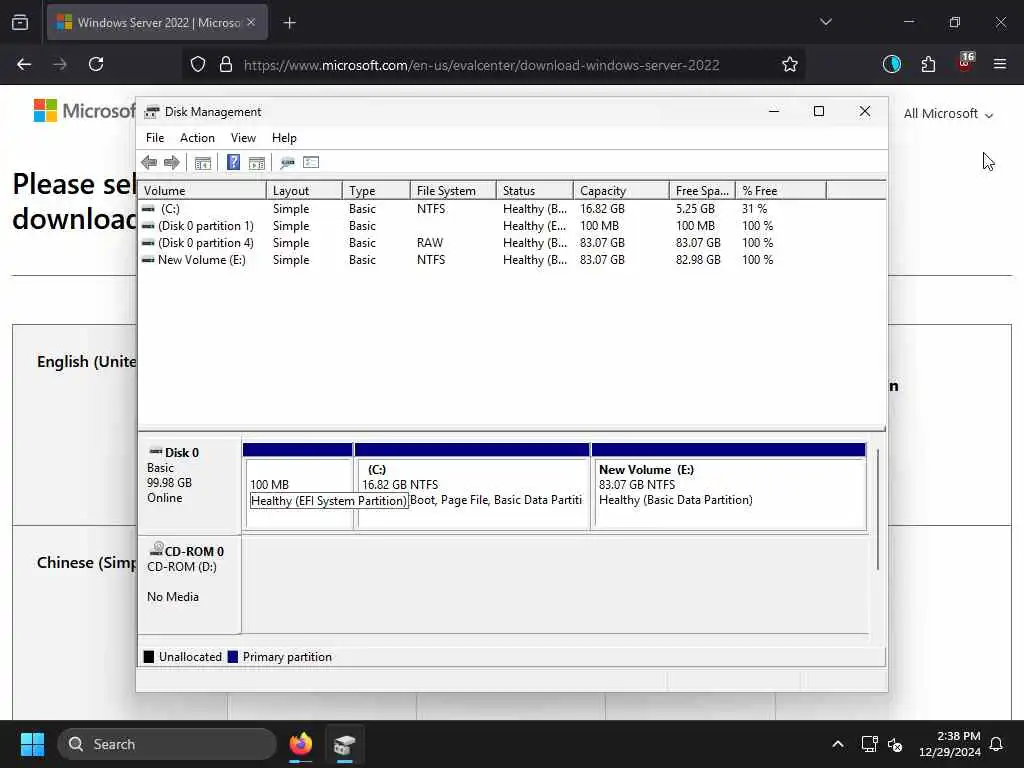This screenshot has width=1024, height=768.
Task: Open the View menu
Action: [x=243, y=138]
